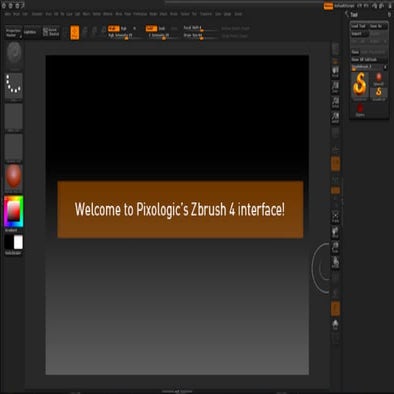The height and width of the screenshot is (394, 394).
Task: Open the empty Alpha picker slot
Action: click(14, 117)
